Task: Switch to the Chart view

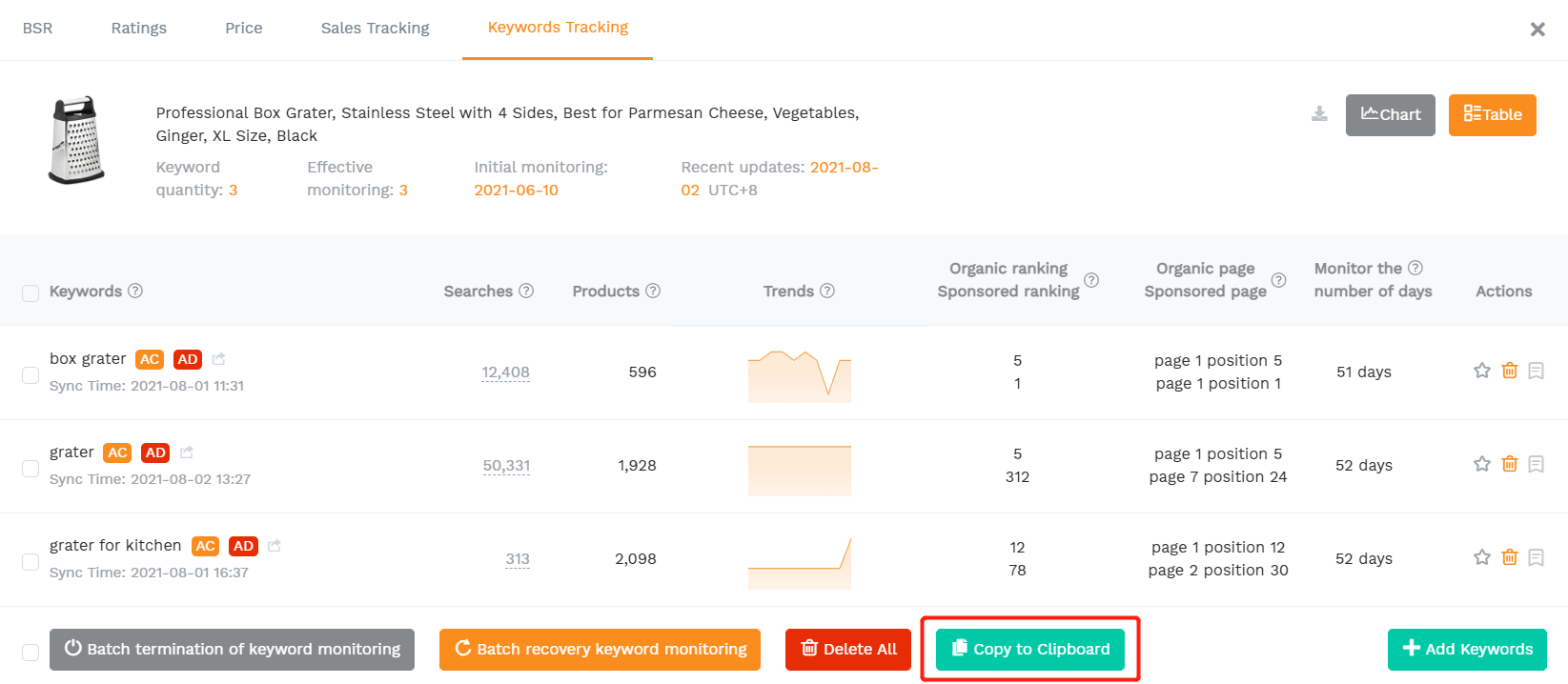Action: pyautogui.click(x=1391, y=115)
